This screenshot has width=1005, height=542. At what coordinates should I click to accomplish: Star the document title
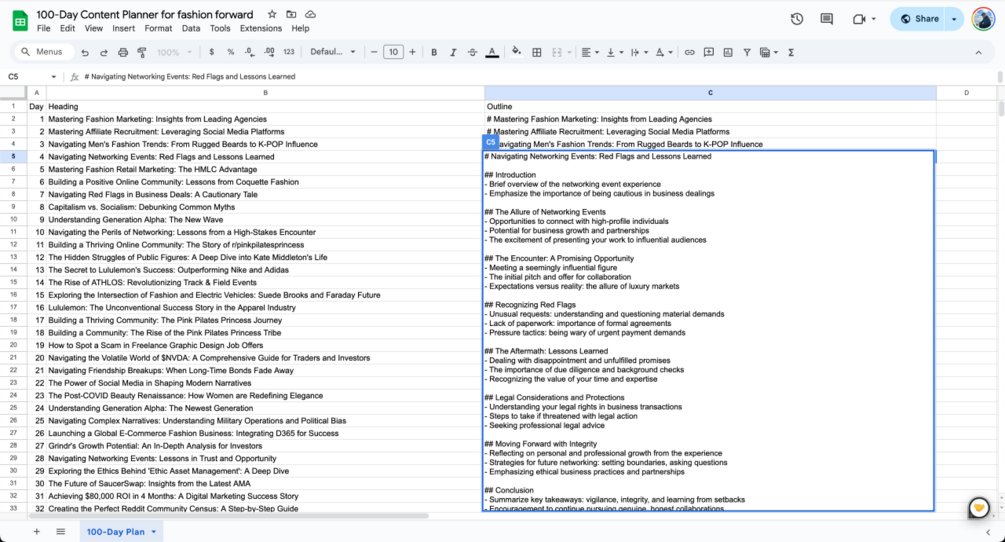click(x=272, y=14)
